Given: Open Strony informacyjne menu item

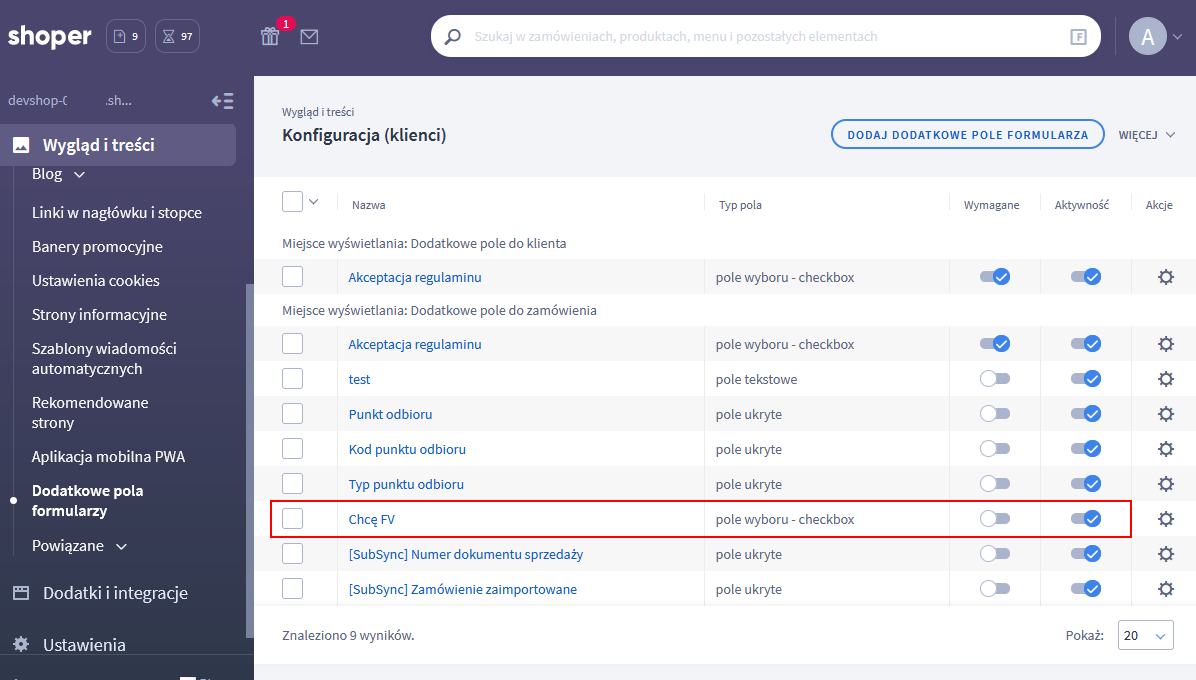Looking at the screenshot, I should click(x=99, y=314).
